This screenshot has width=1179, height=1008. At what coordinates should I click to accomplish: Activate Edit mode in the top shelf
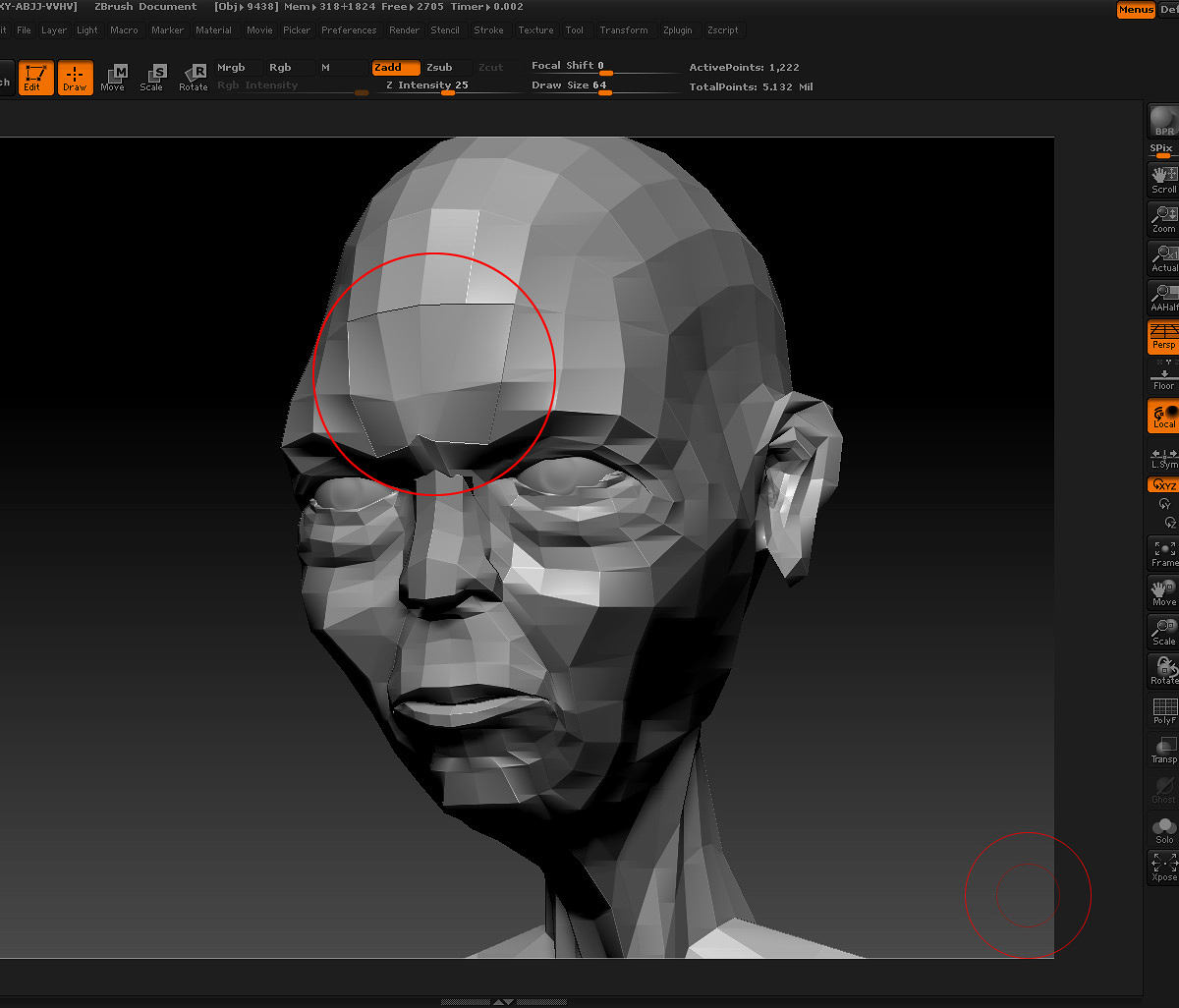pos(35,78)
